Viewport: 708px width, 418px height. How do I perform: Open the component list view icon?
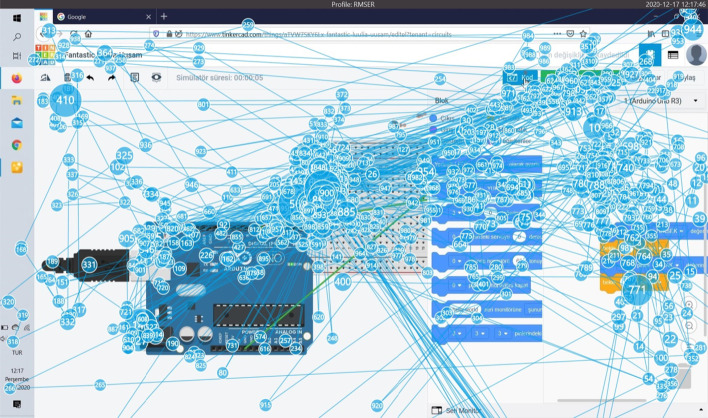[x=673, y=55]
